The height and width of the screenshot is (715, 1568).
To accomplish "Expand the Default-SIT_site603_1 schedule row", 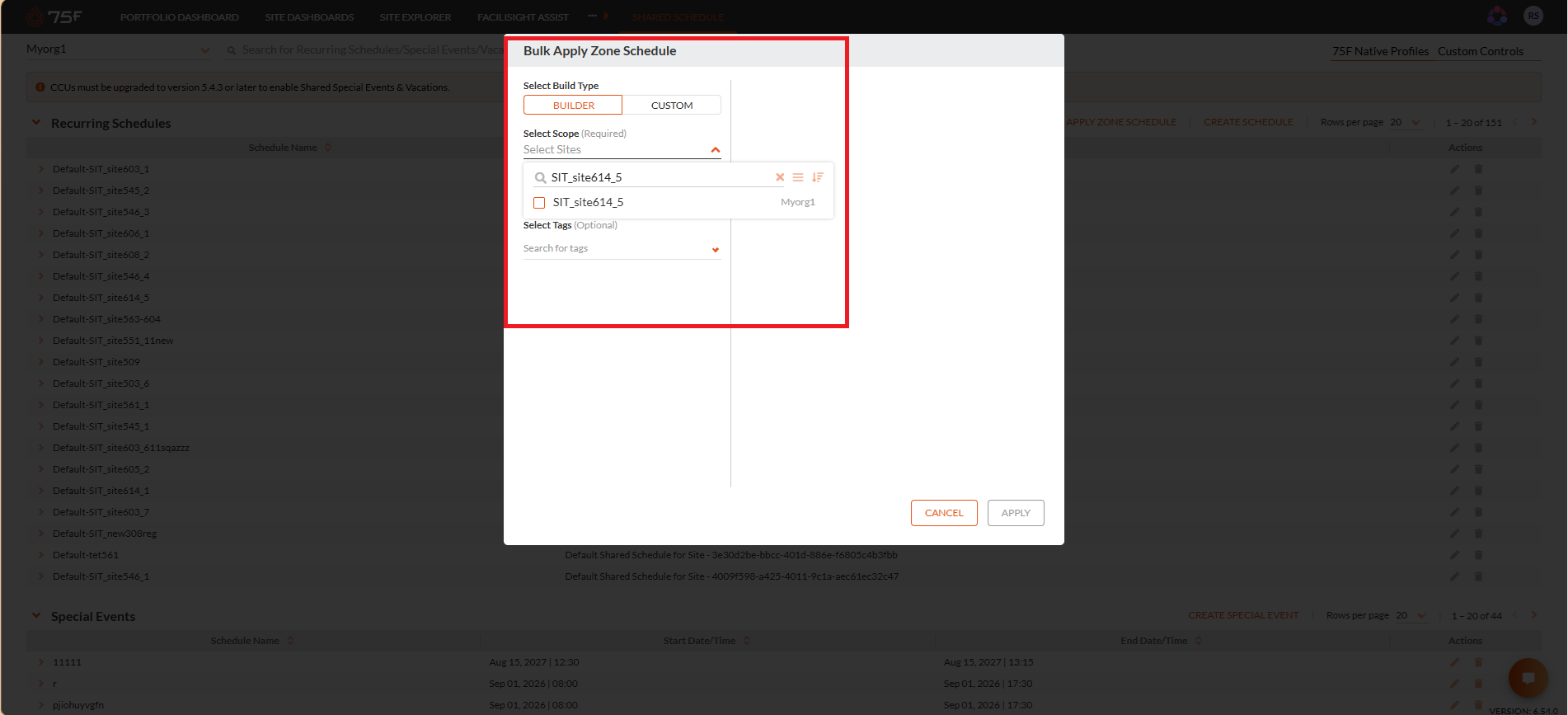I will (x=41, y=169).
